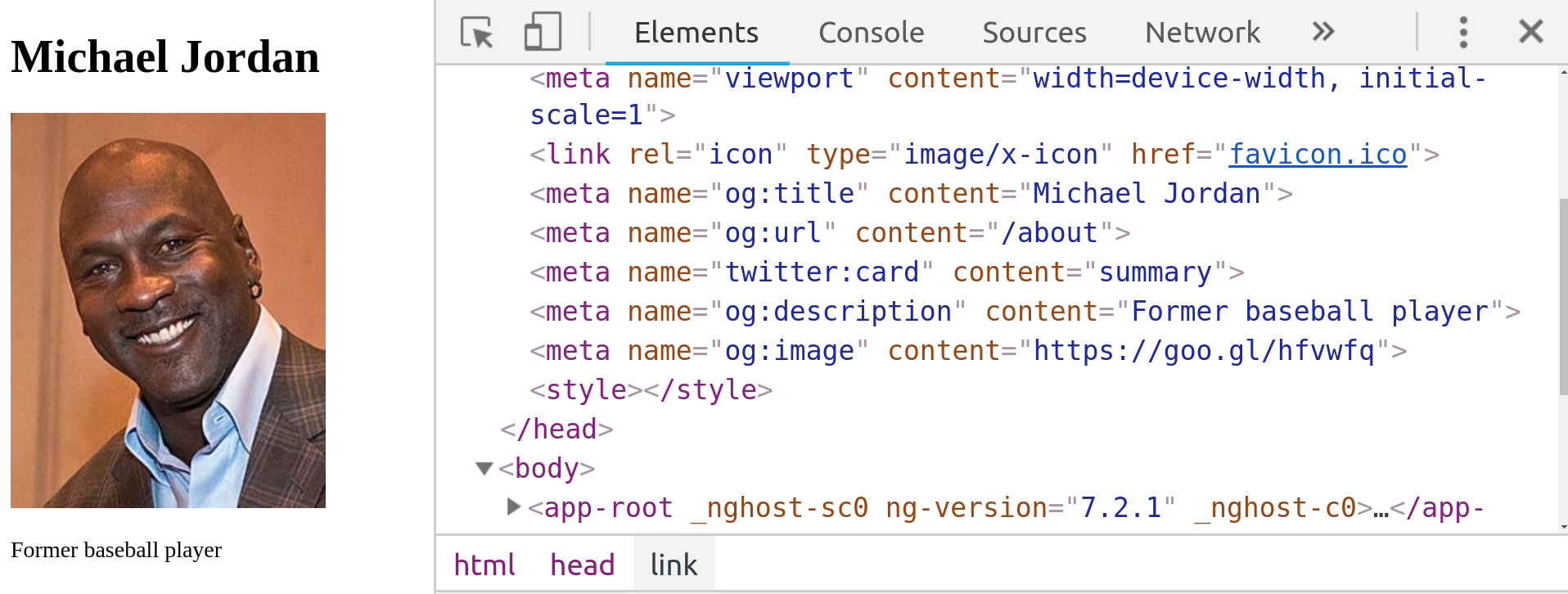This screenshot has height=594, width=1568.
Task: Switch to the Network tab
Action: tap(1202, 33)
